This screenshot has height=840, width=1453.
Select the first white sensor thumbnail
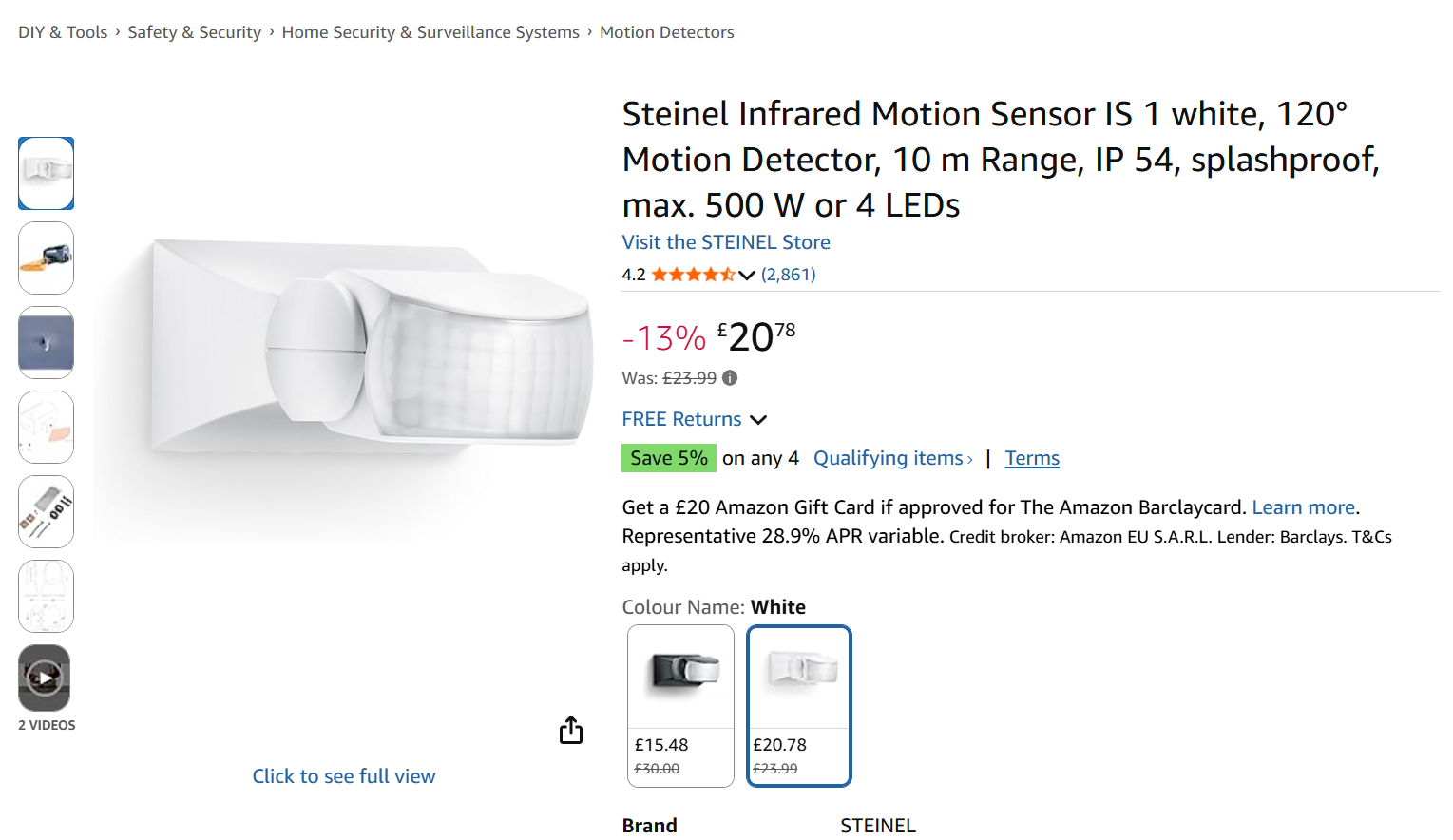tap(46, 173)
